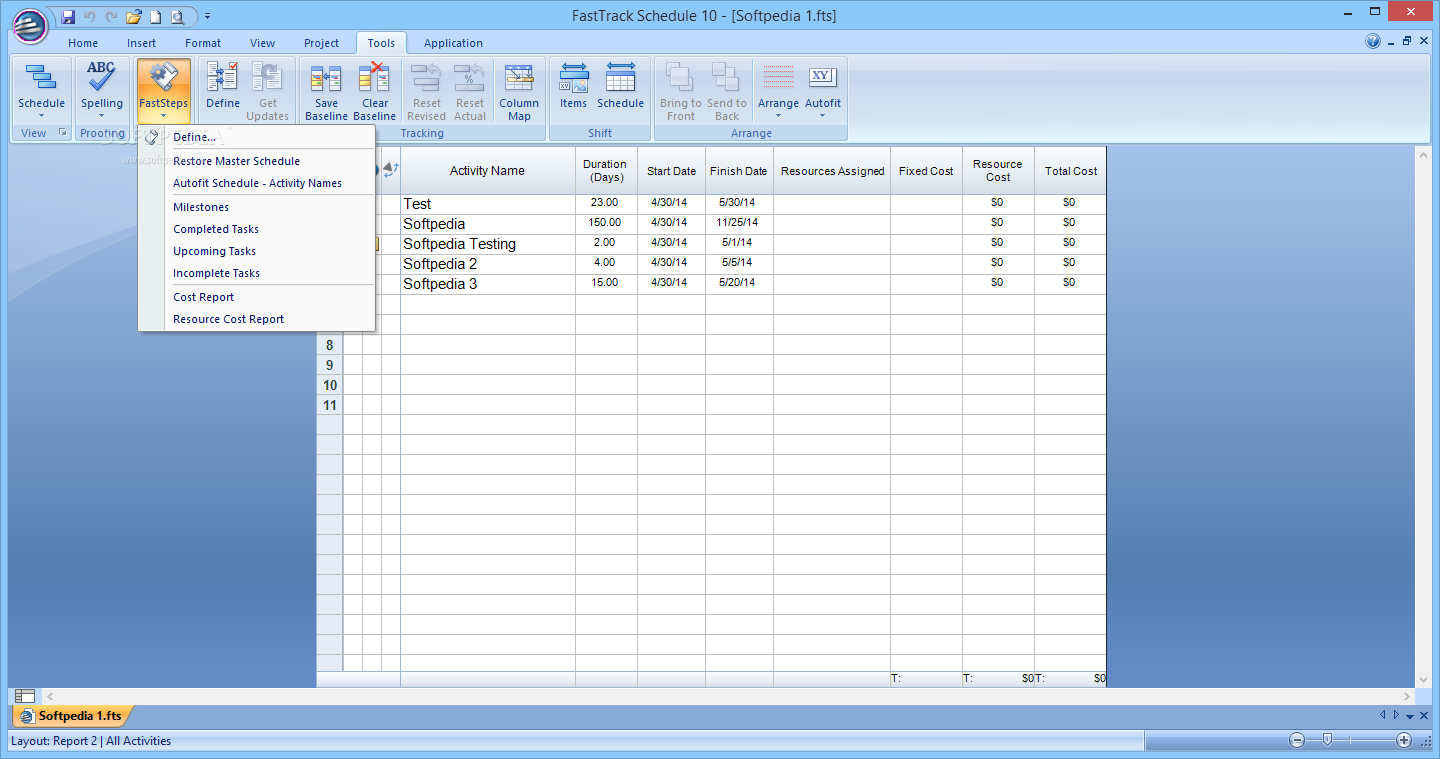Click the layout selector icon above document tabs
Viewport: 1440px width, 759px height.
pos(25,696)
